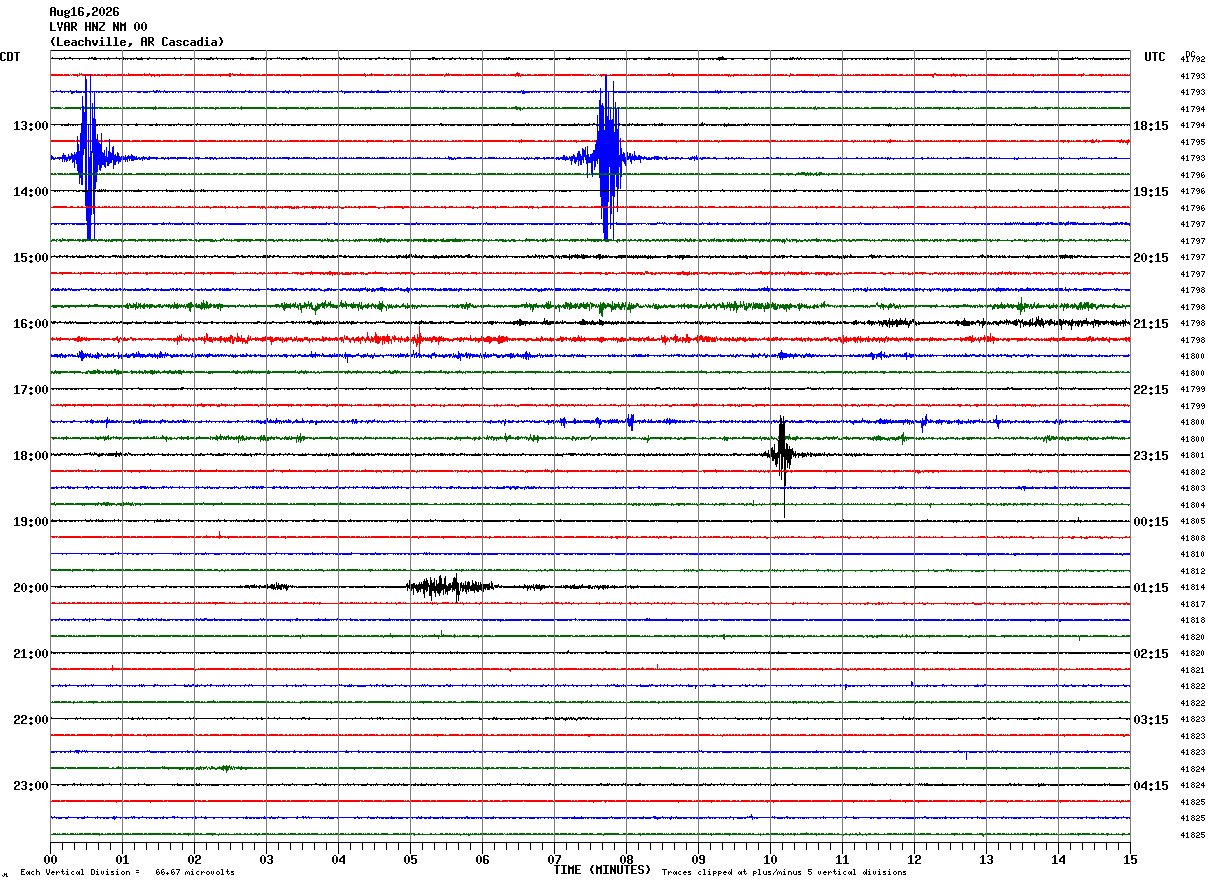Click the noisy red trace after 16:00
The width and height of the screenshot is (1210, 886).
(x=590, y=339)
